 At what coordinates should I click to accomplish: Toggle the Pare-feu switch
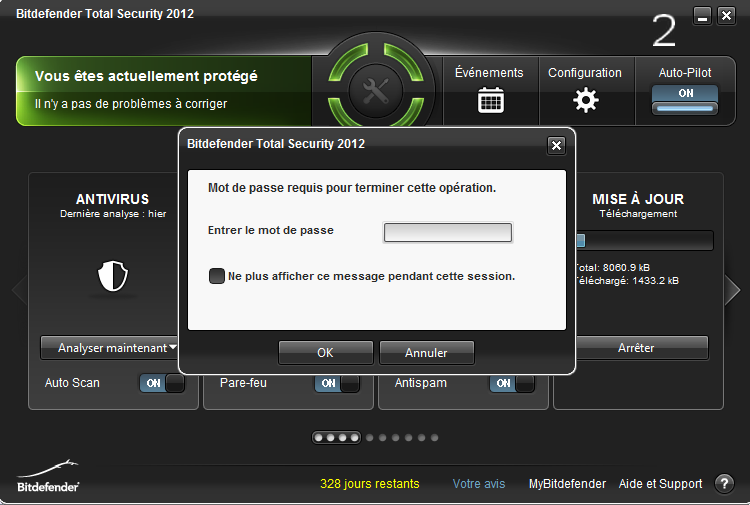[x=337, y=383]
